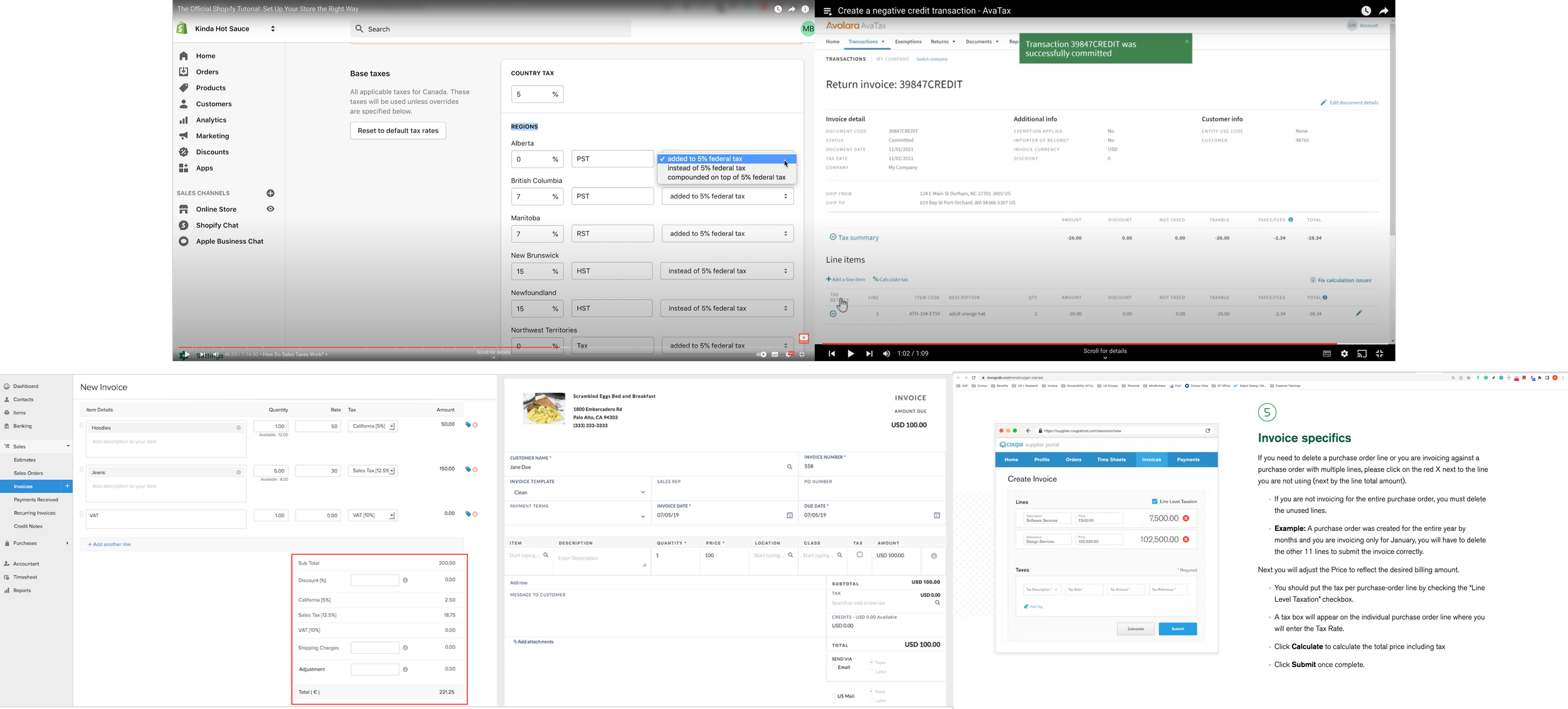Collapse the Tax summary section
Viewport: 1568px width, 709px height.
(x=833, y=237)
